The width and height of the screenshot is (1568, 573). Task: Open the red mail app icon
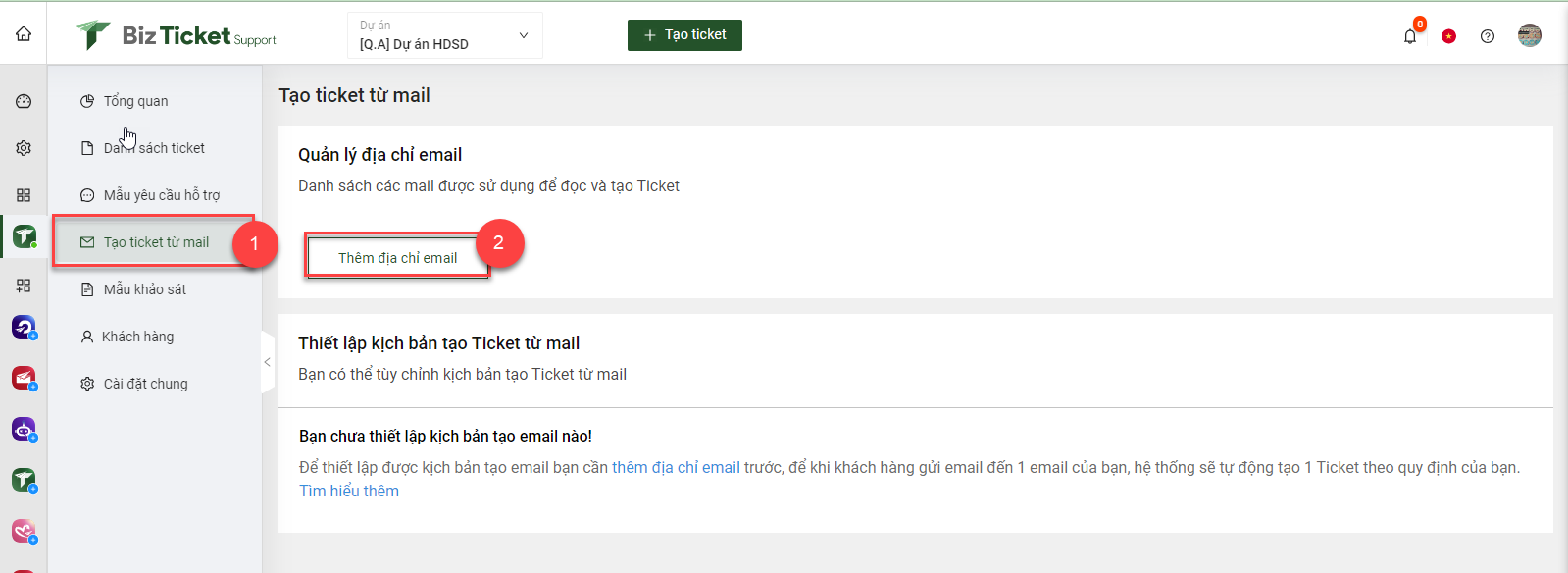point(24,378)
